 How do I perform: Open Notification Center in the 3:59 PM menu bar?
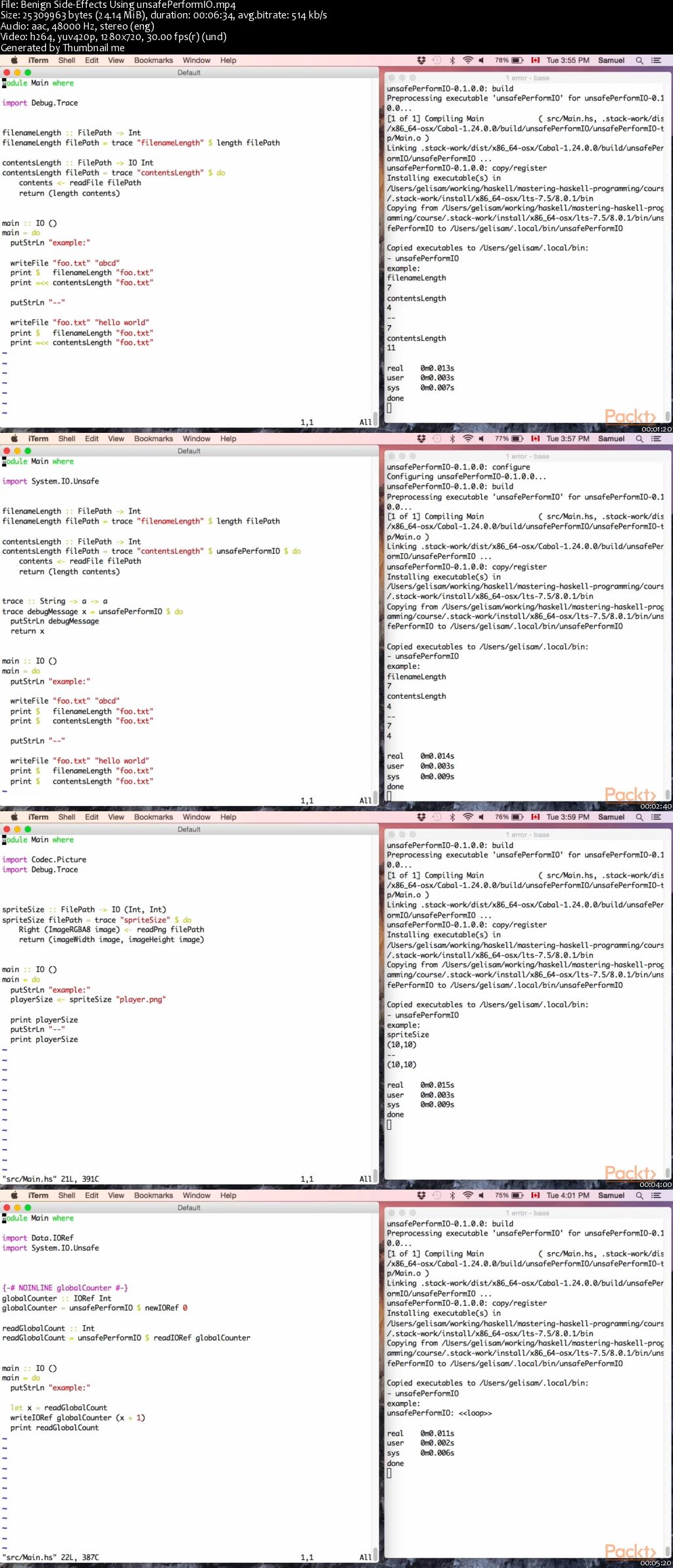pos(656,817)
